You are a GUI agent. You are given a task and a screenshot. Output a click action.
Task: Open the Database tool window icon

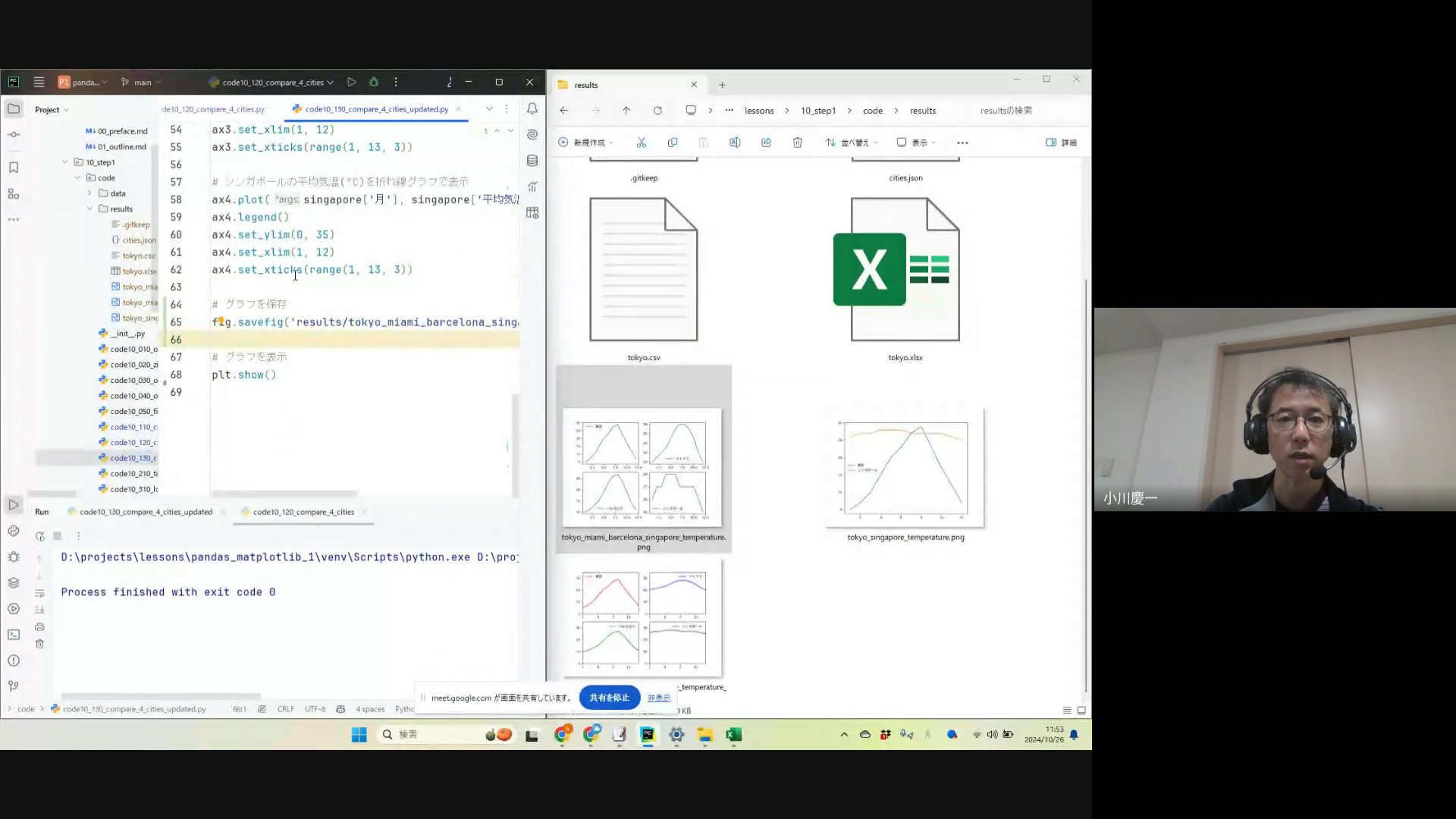click(x=532, y=161)
